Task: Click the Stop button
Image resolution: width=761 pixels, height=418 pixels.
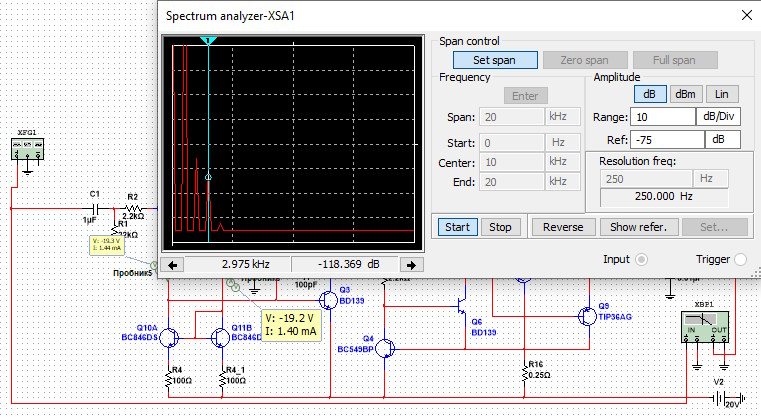Action: pyautogui.click(x=500, y=226)
